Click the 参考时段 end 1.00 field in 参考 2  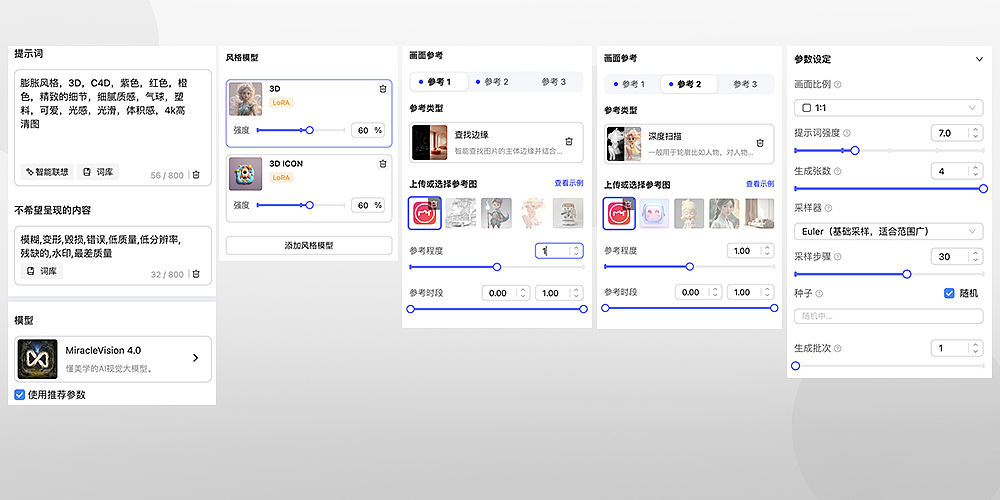(751, 292)
